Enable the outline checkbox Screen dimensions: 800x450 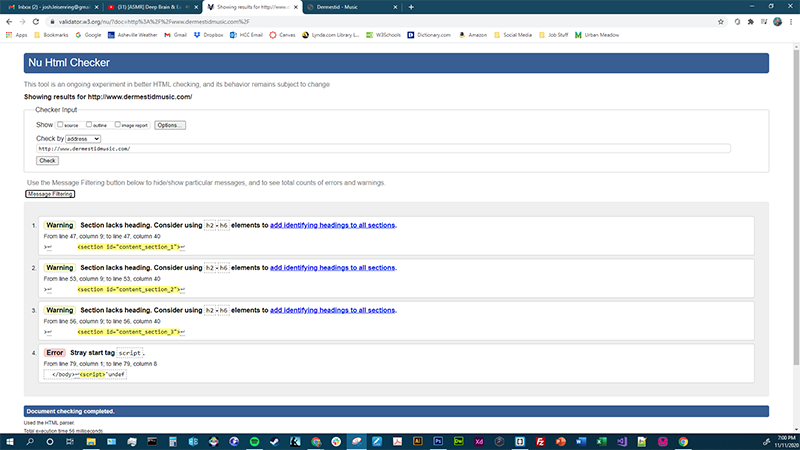tap(89, 124)
